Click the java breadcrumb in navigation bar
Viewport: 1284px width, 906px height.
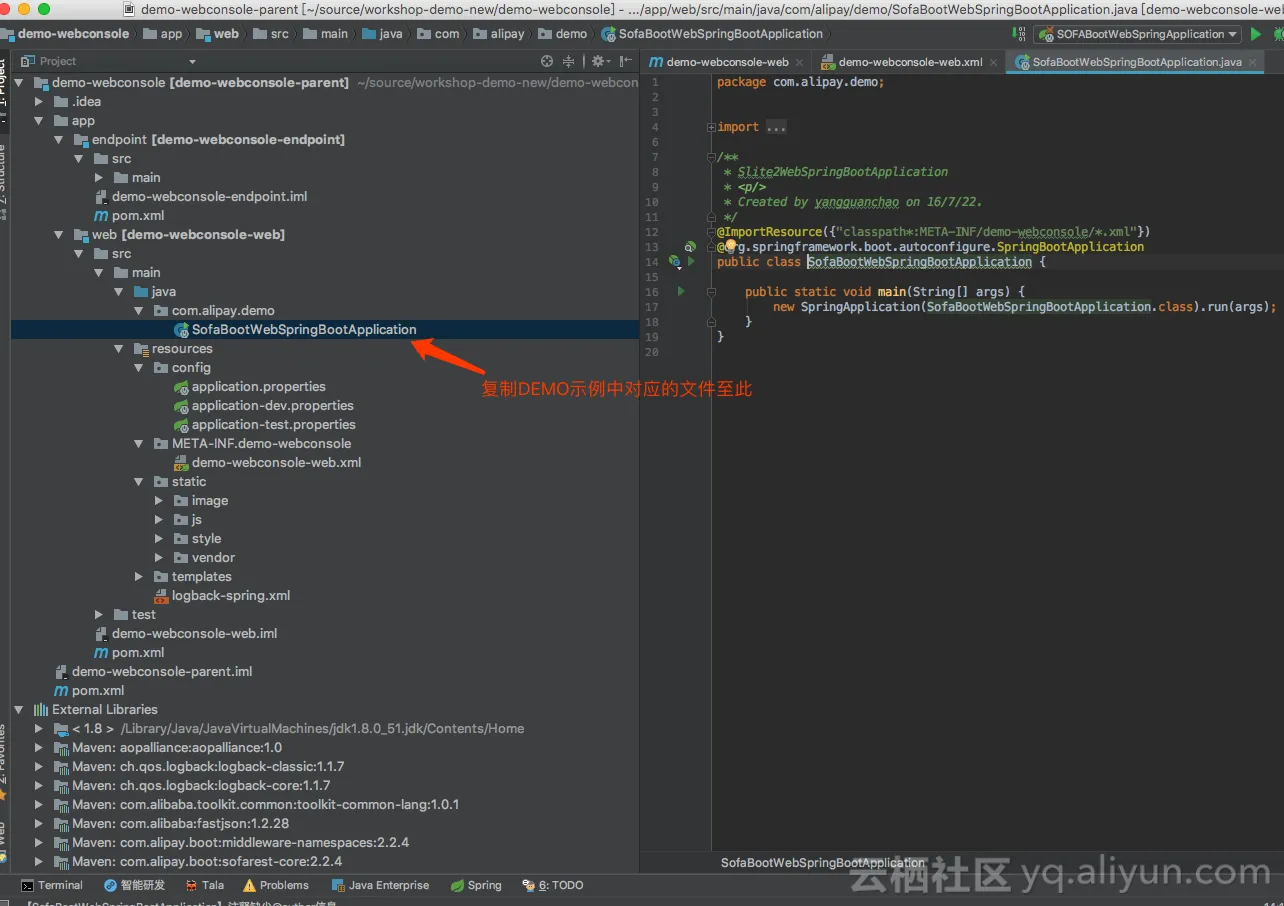[x=382, y=34]
